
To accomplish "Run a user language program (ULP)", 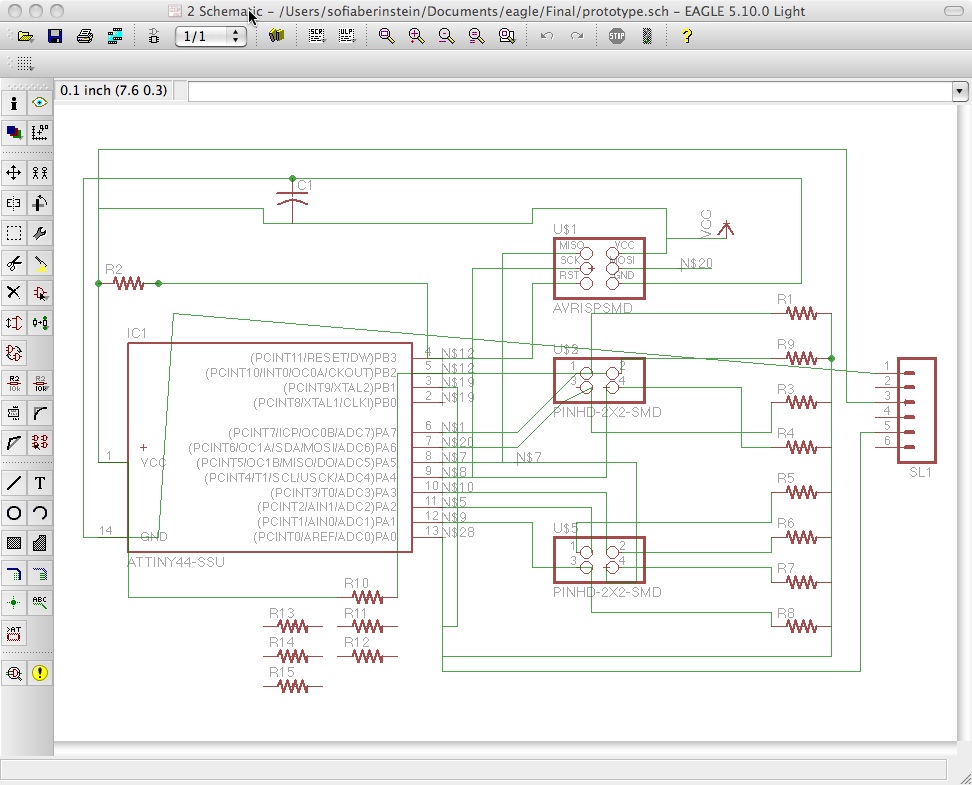I will [347, 36].
